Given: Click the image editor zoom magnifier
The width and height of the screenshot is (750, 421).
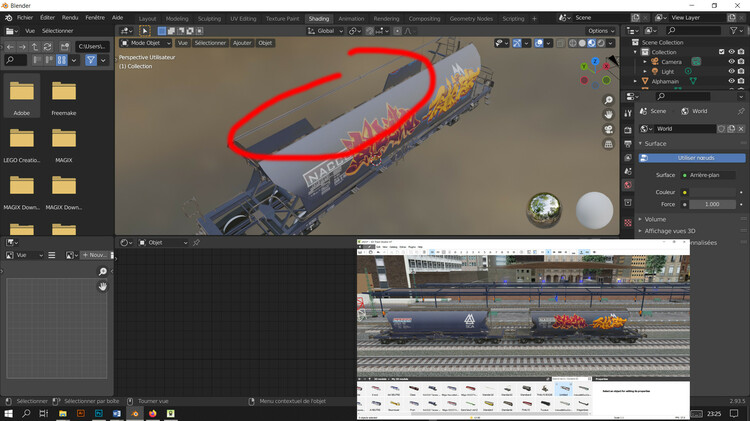Looking at the screenshot, I should tap(102, 272).
